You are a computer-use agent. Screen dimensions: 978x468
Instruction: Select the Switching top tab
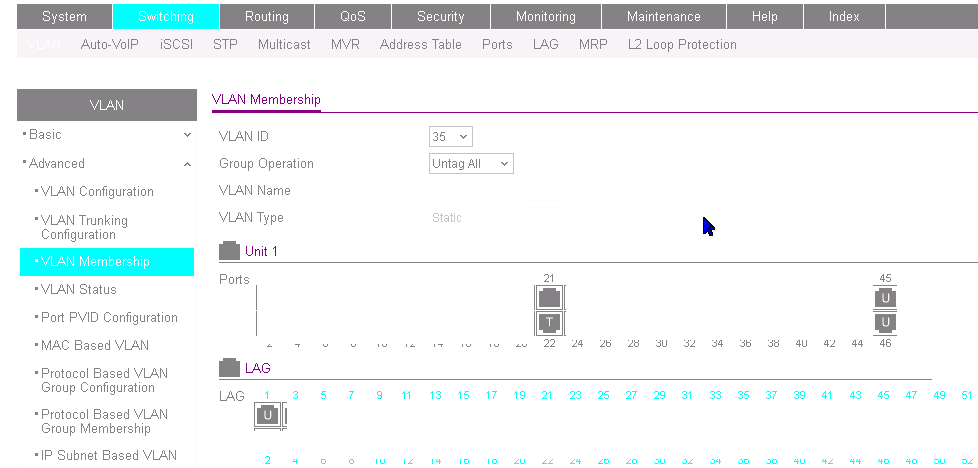[x=166, y=17]
